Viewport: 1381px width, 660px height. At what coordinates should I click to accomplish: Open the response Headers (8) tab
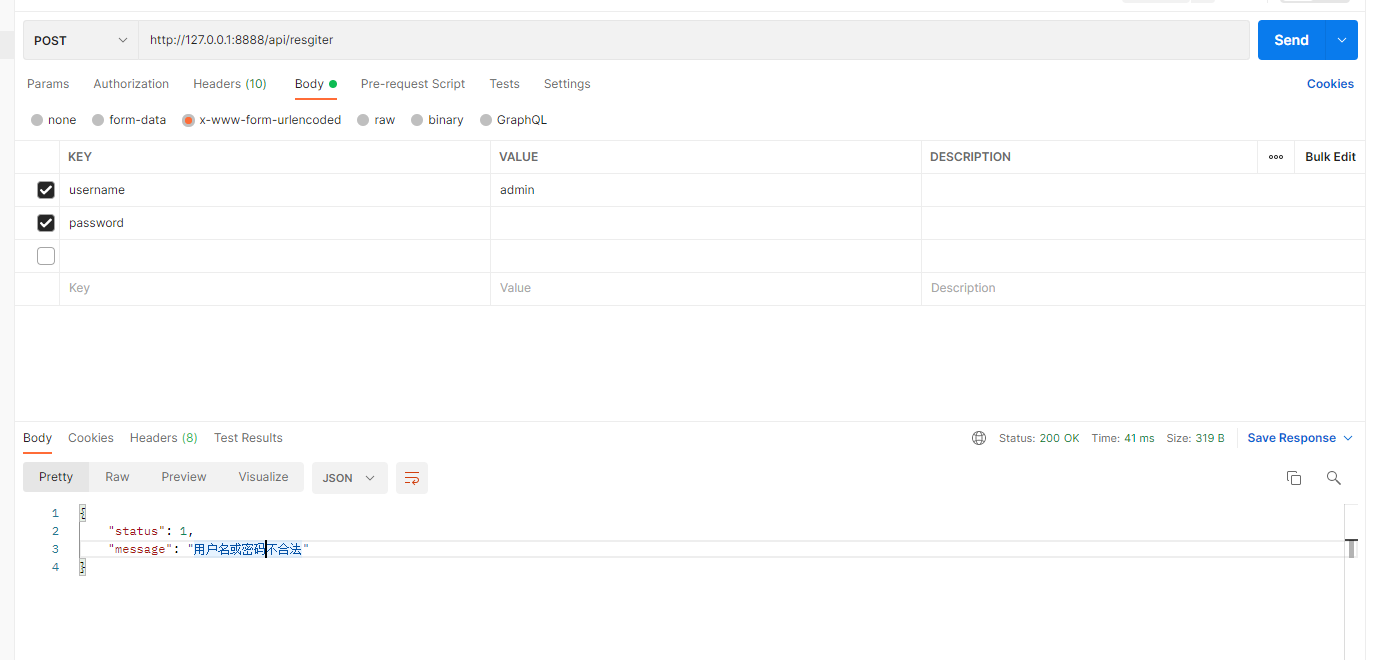pyautogui.click(x=164, y=438)
